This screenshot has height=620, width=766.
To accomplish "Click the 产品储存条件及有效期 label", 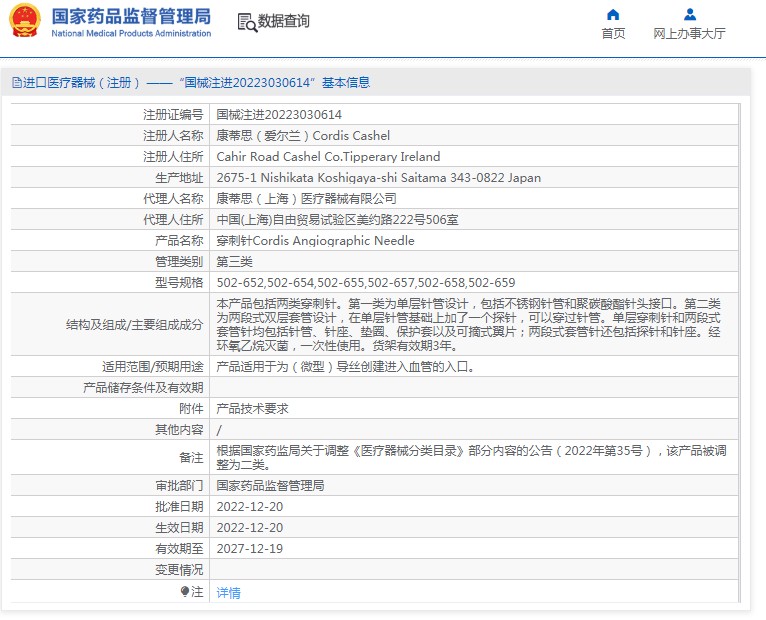I will click(143, 388).
